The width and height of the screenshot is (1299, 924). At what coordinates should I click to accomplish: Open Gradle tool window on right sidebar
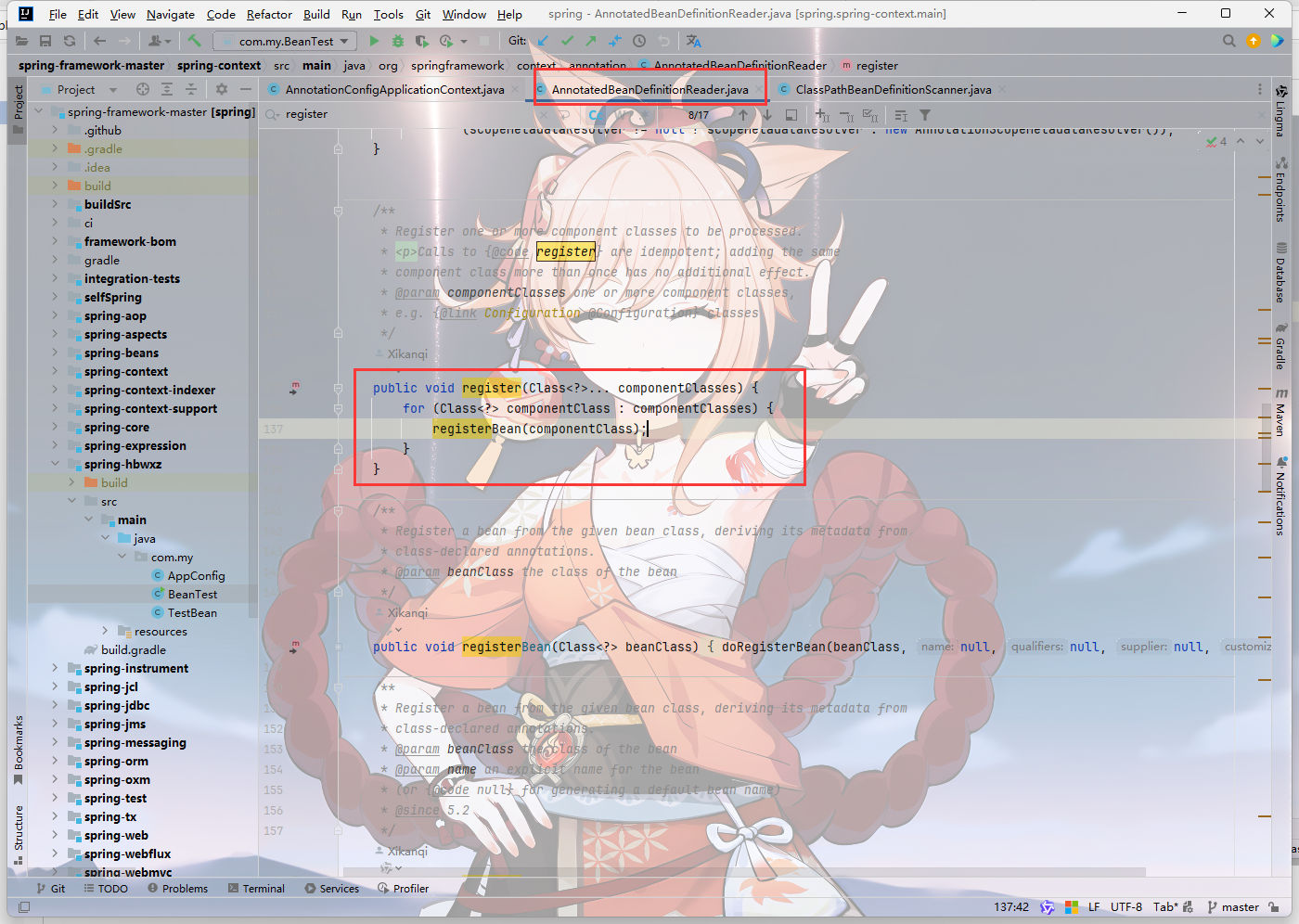pos(1280,346)
